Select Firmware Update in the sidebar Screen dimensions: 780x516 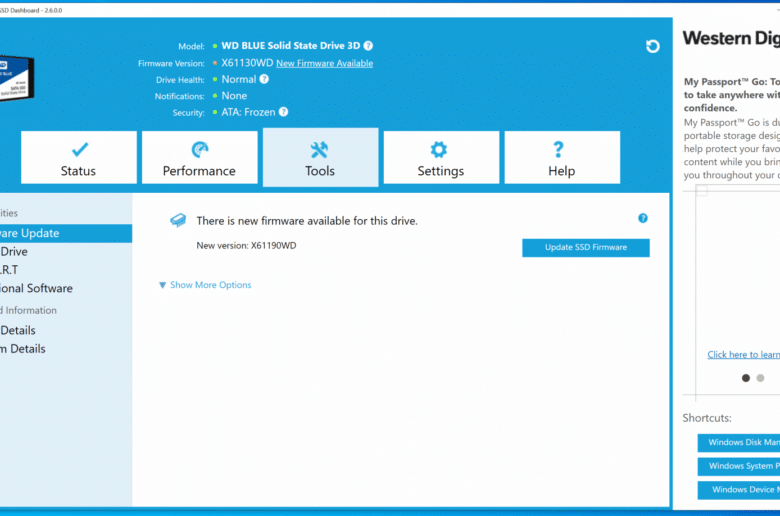(x=66, y=233)
